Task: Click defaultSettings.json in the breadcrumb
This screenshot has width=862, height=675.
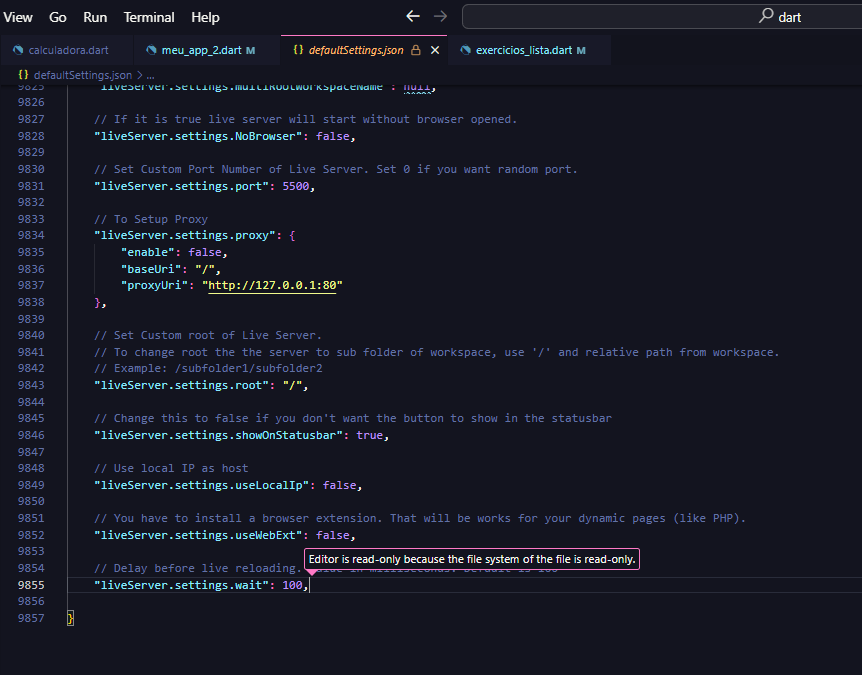Action: tap(83, 75)
